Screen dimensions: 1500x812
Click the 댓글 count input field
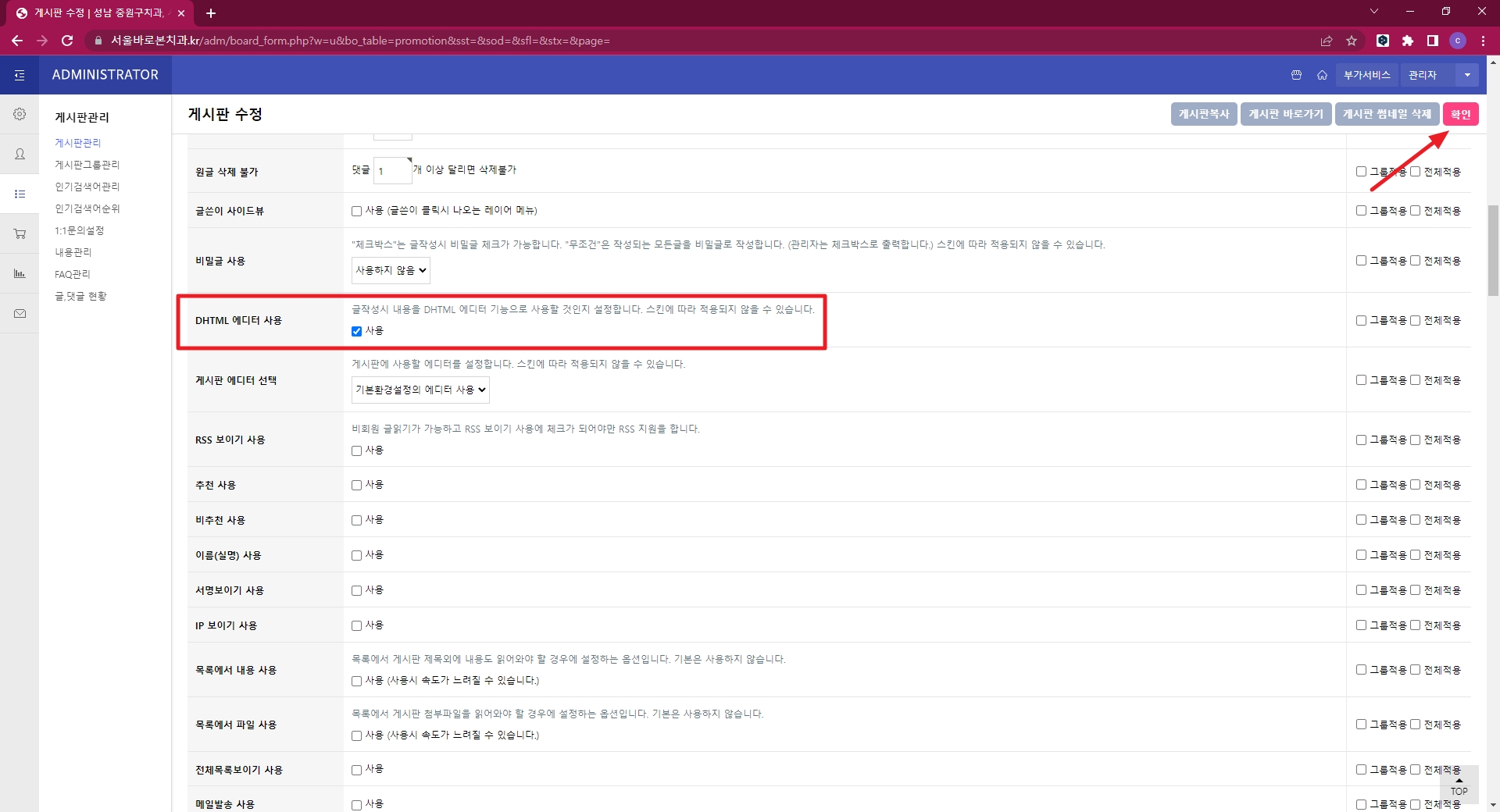click(391, 171)
